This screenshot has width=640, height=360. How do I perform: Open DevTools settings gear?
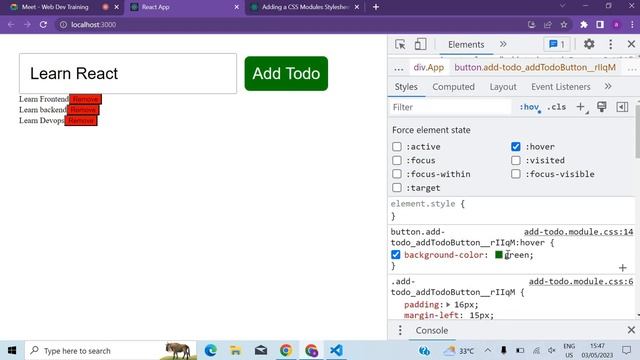pos(589,44)
